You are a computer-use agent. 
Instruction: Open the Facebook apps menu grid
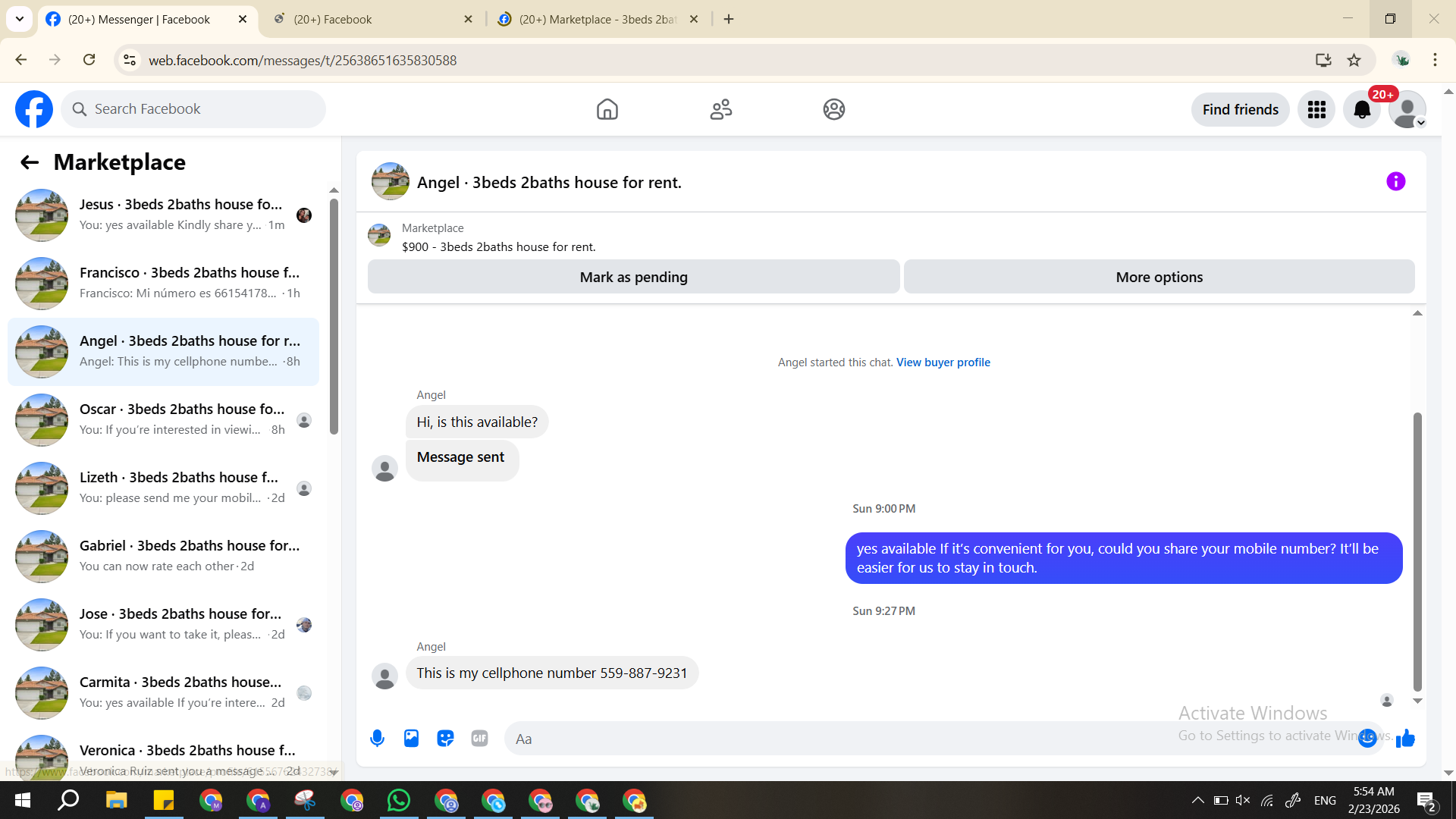click(x=1316, y=109)
